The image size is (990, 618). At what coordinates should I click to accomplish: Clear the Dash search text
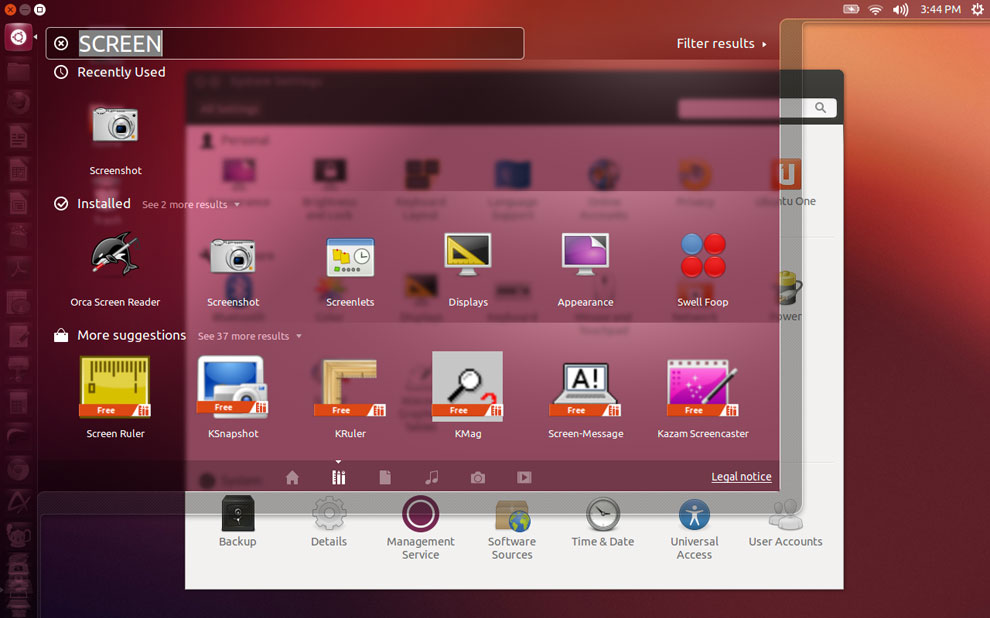point(61,43)
